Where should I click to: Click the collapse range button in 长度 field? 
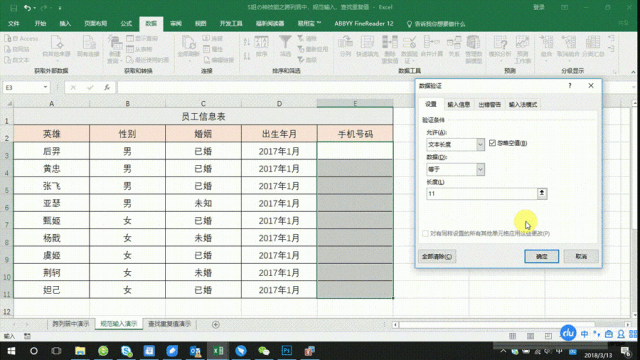point(542,193)
